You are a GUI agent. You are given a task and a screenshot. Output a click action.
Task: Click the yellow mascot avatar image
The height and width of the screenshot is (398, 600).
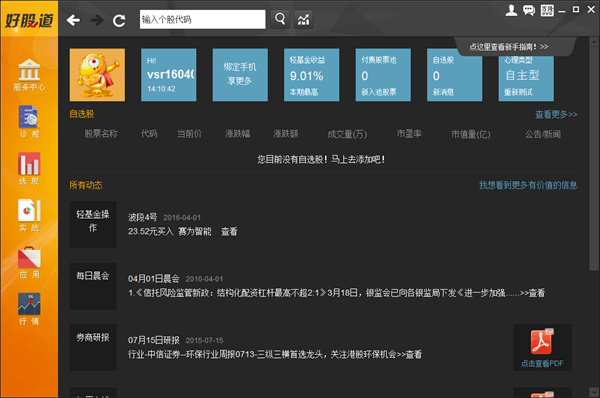tap(97, 75)
